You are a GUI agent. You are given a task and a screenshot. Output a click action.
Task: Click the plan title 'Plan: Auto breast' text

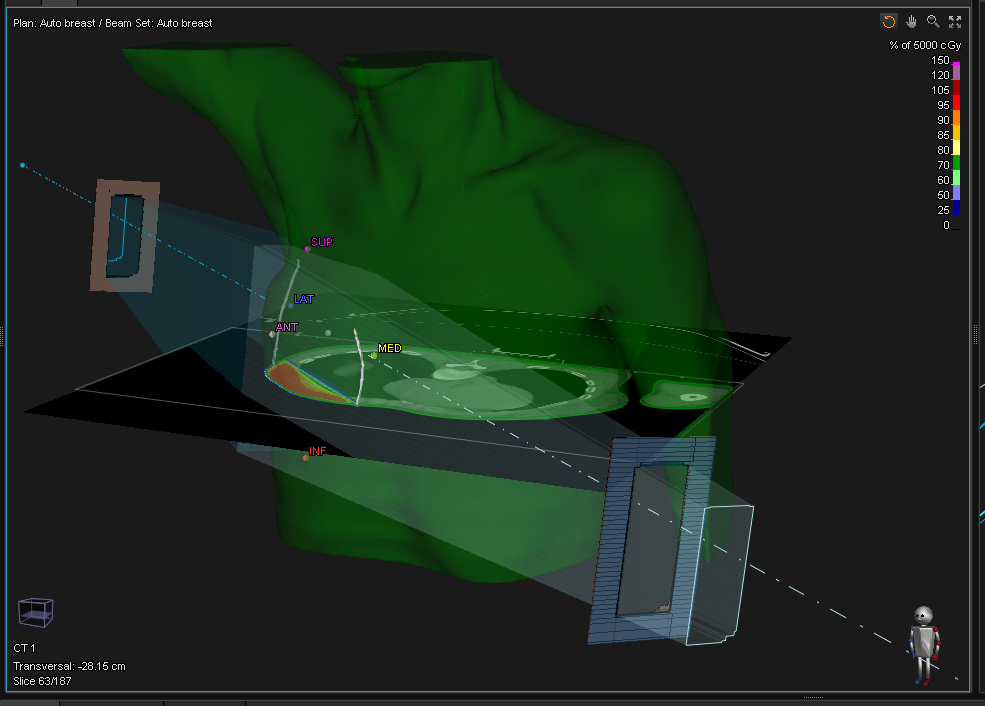click(54, 23)
